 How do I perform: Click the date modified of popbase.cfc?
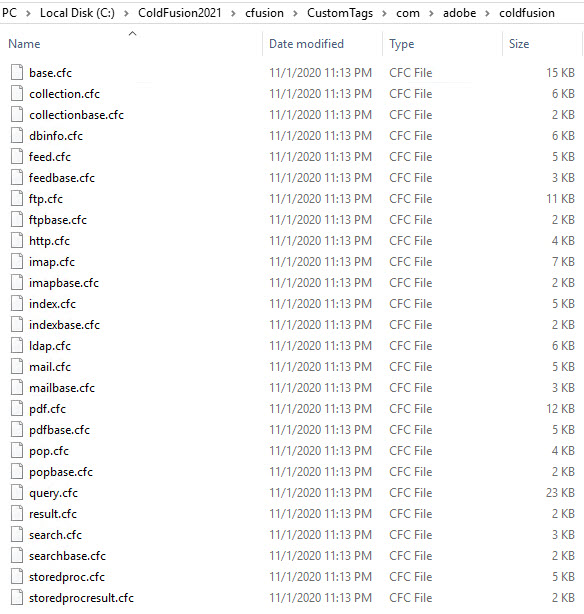[320, 471]
